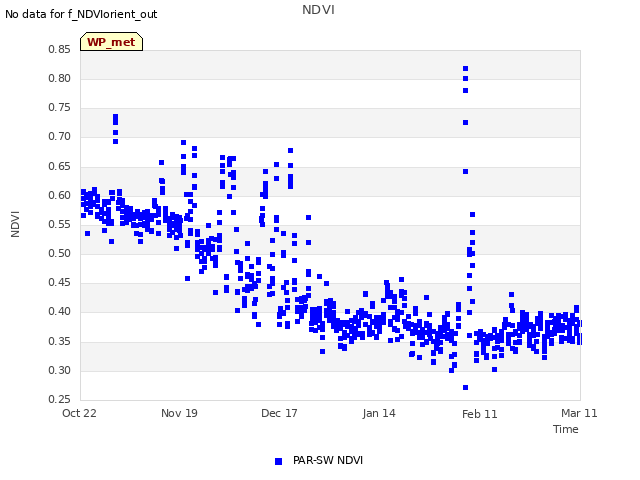This screenshot has height=480, width=640.
Task: Click the highest data point near 0.82
Action: point(465,69)
